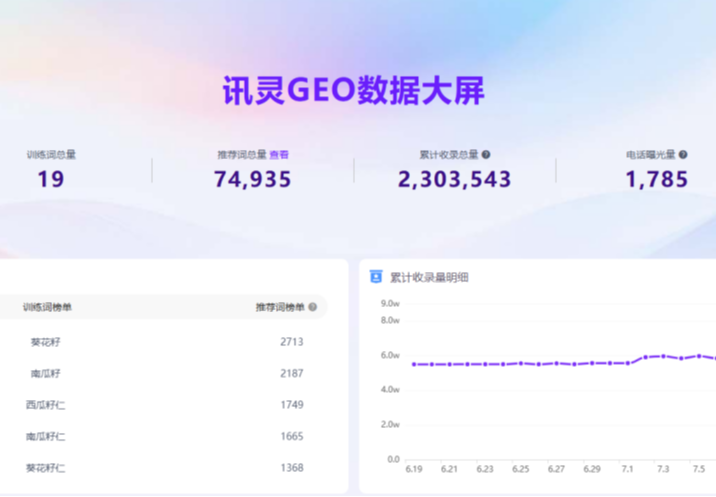This screenshot has height=497, width=716.
Task: Select the 训练词榜单 tab
Action: pos(47,307)
